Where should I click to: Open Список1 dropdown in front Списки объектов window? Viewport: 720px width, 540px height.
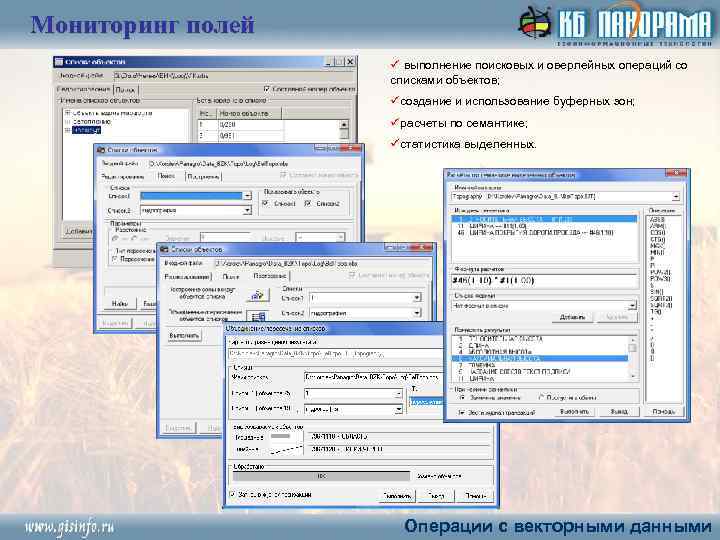point(416,298)
